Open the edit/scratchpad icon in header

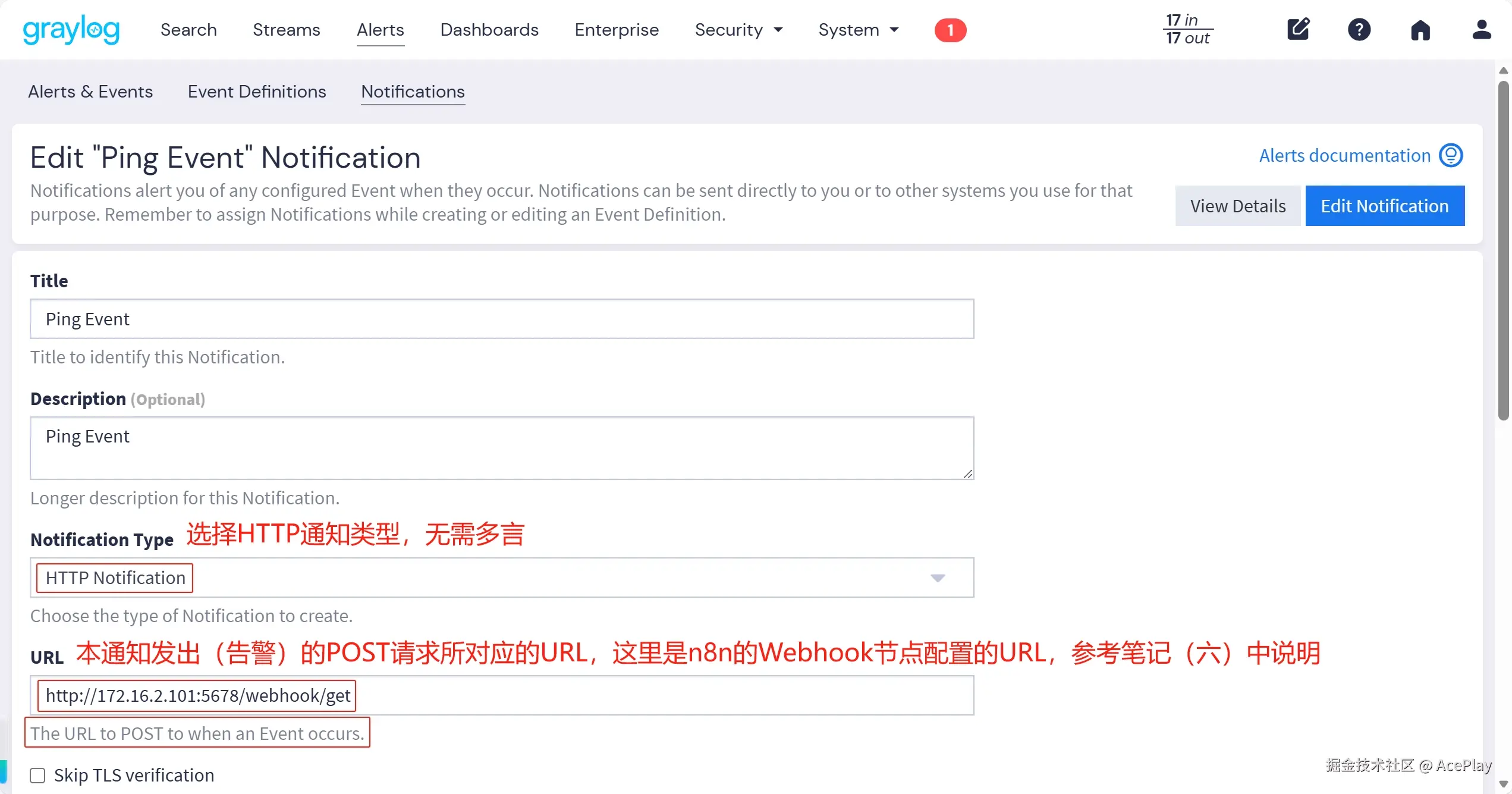pos(1299,29)
